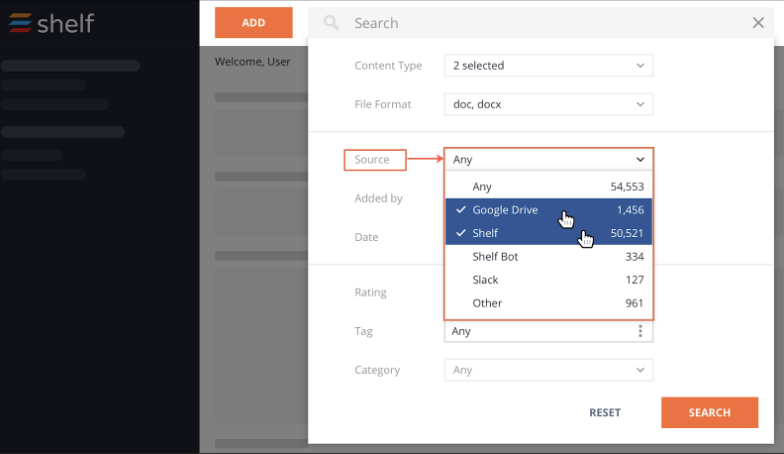
Task: Select Shelf Bot source option
Action: pos(548,256)
